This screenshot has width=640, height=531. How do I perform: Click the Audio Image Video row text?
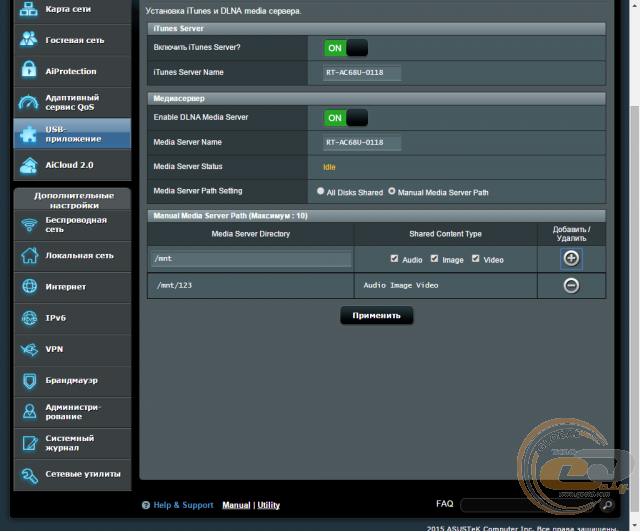point(401,285)
